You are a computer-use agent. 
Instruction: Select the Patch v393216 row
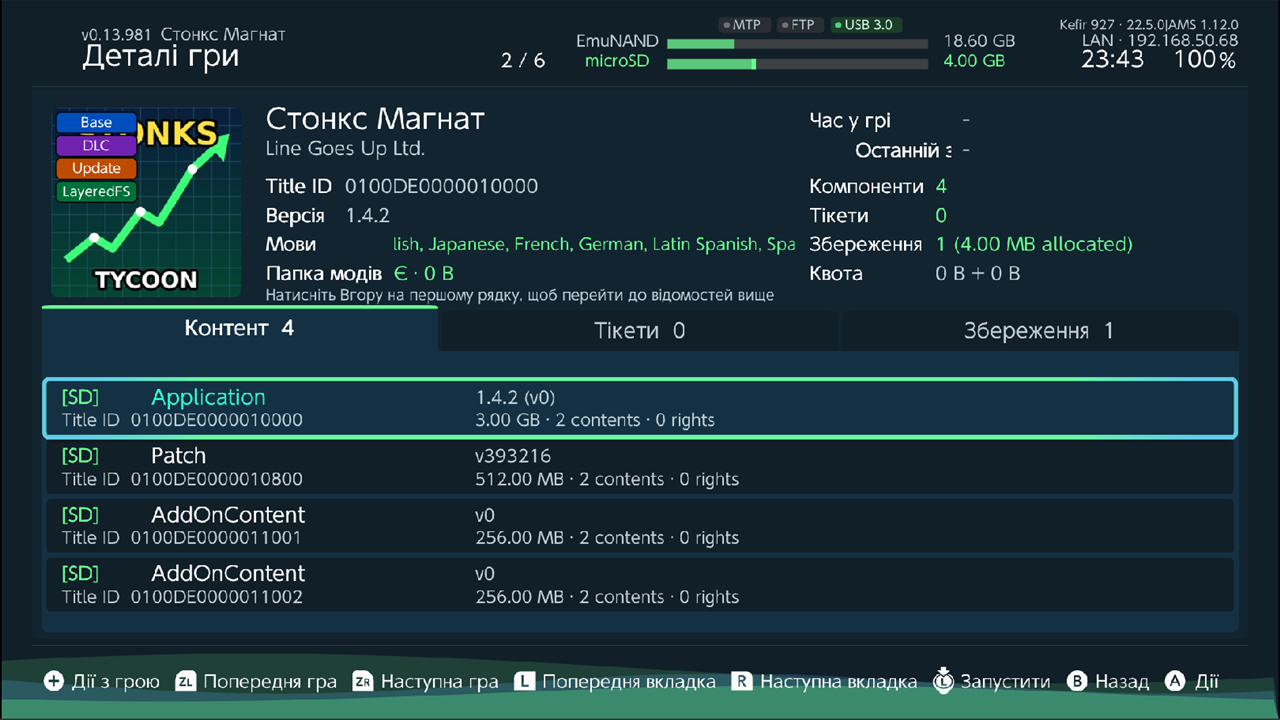[640, 467]
